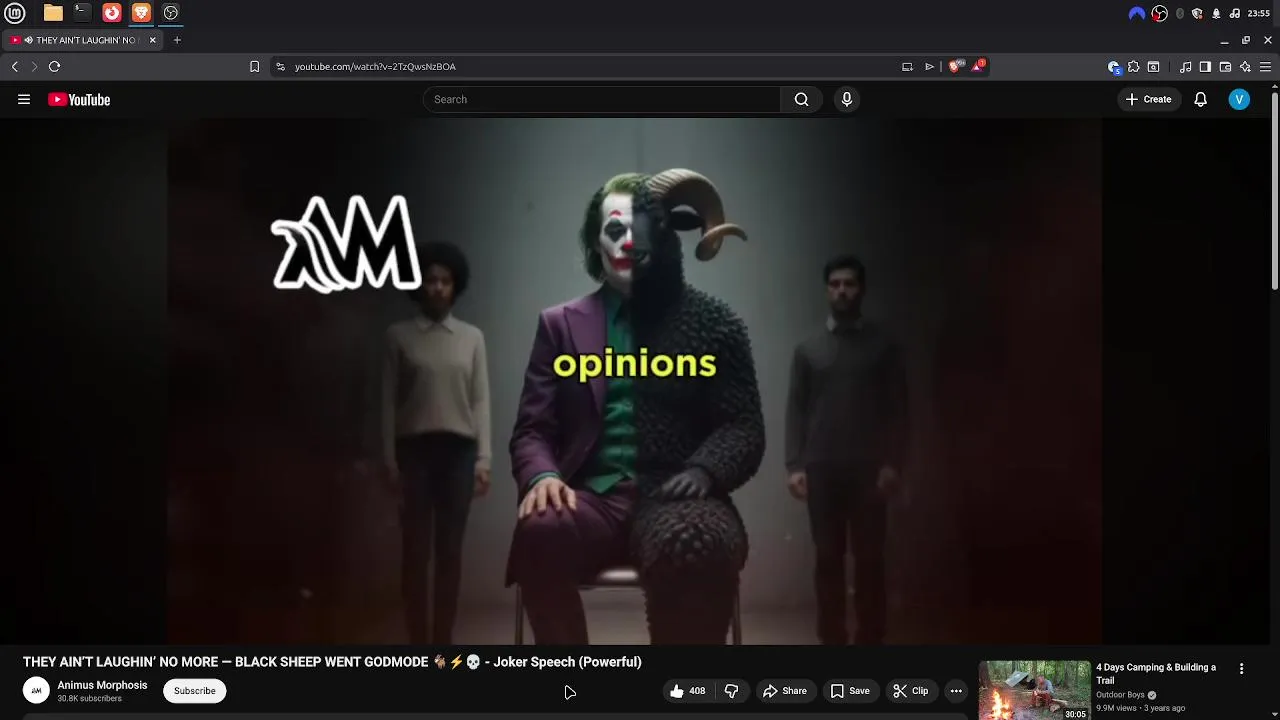The height and width of the screenshot is (720, 1280).
Task: Click the video player to pause
Action: (x=634, y=381)
